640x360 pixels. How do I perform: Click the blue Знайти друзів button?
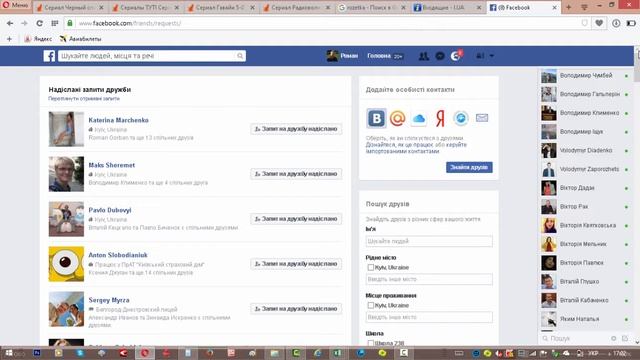pos(469,167)
